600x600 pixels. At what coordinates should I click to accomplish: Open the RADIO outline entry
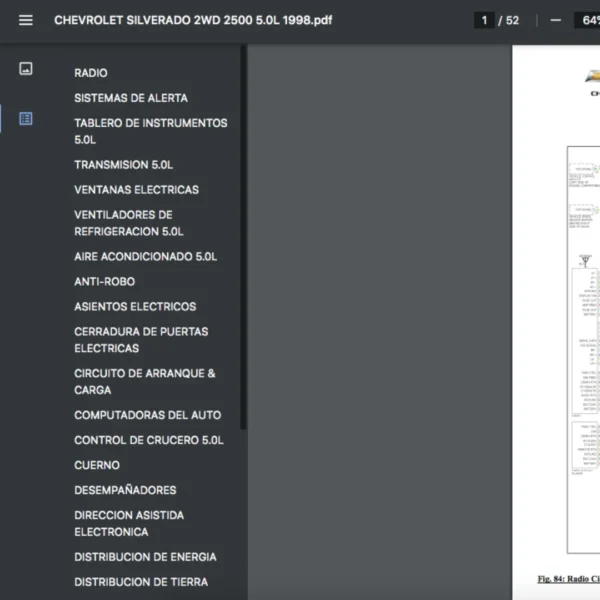coord(91,73)
